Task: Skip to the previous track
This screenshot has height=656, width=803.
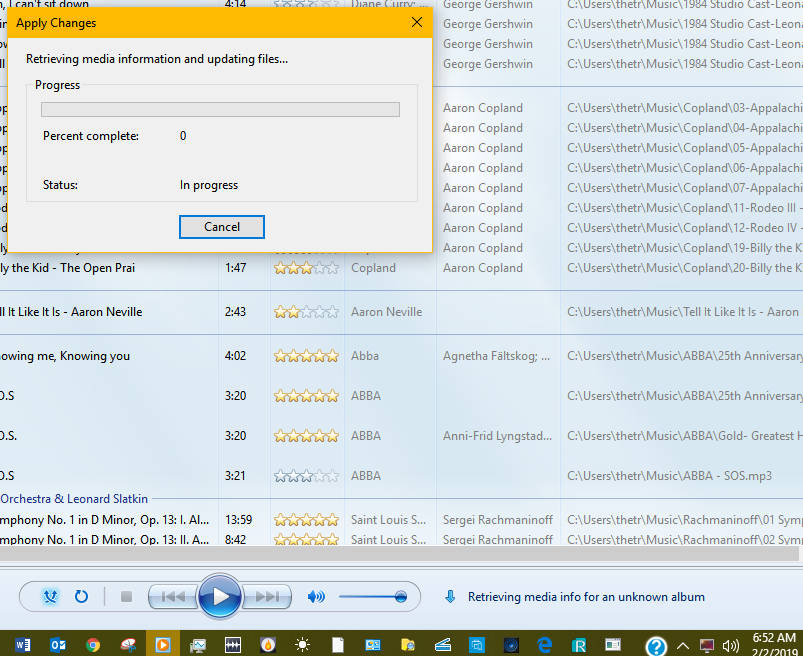Action: pyautogui.click(x=173, y=597)
